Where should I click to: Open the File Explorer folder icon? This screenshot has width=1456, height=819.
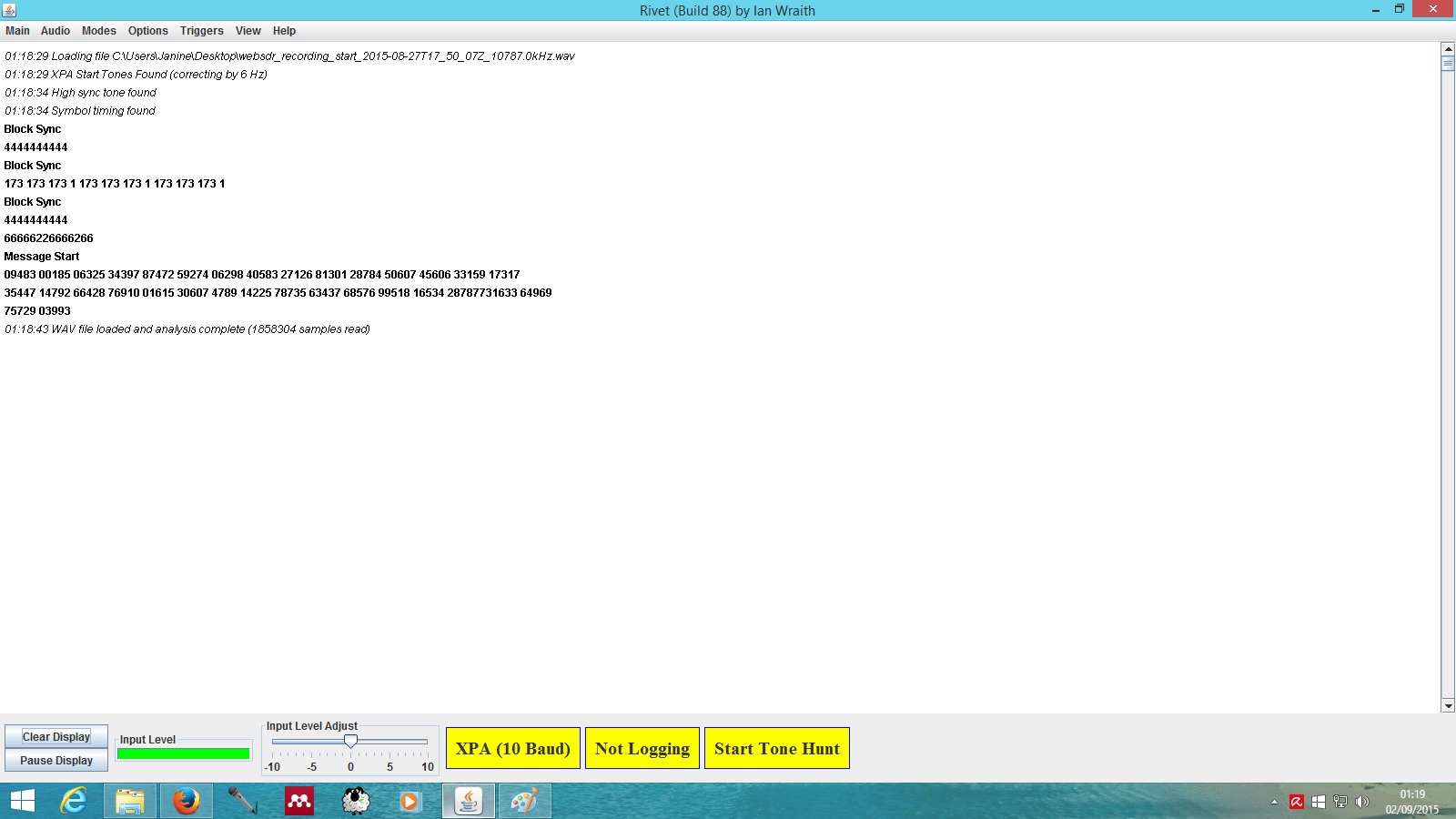click(129, 801)
